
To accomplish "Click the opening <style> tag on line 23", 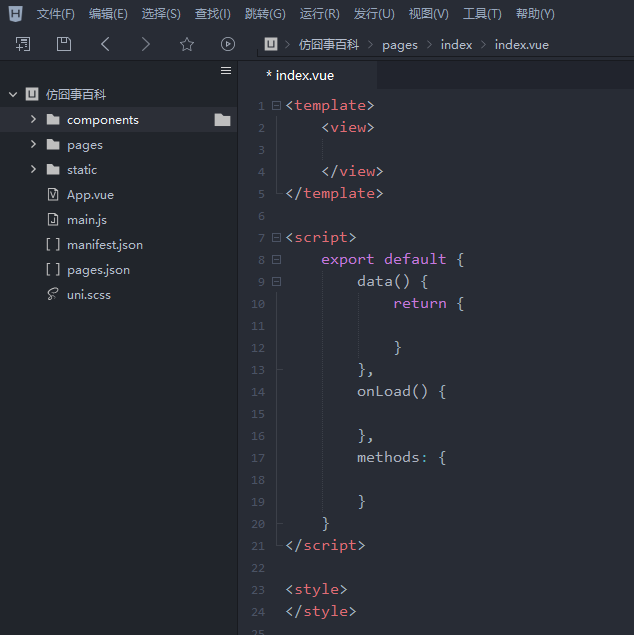I will point(316,589).
